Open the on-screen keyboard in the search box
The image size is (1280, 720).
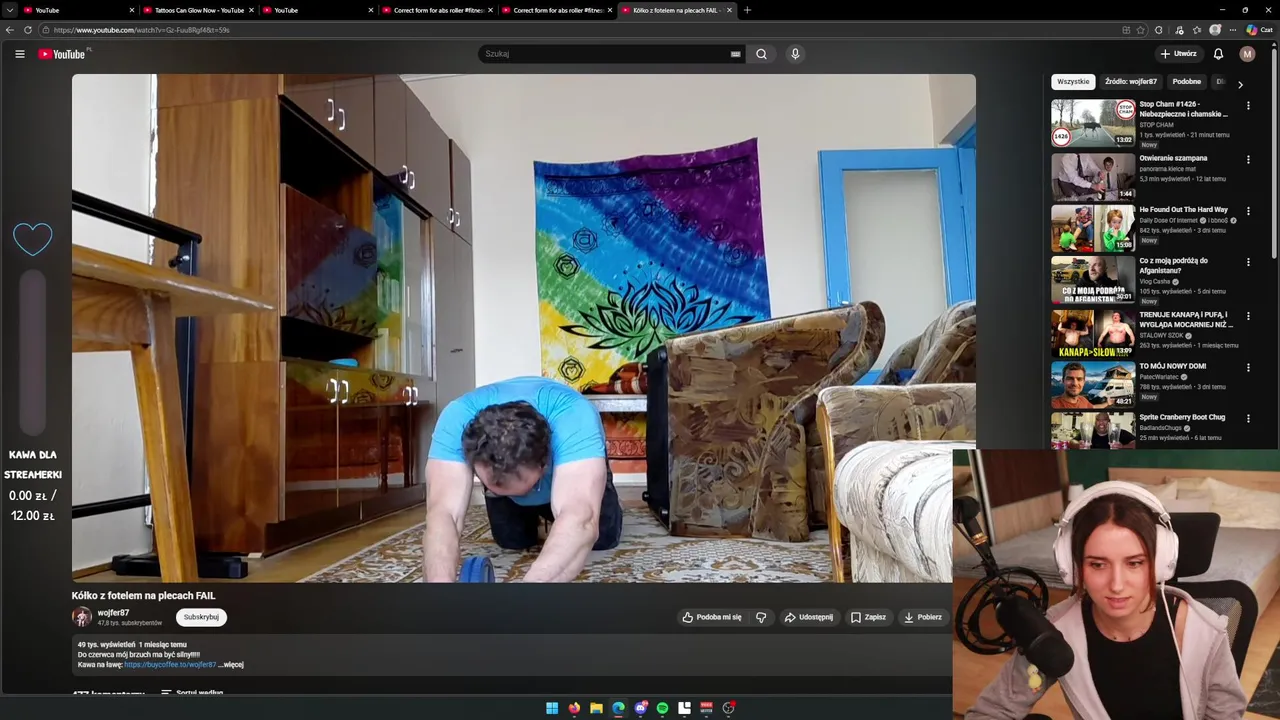pos(735,54)
